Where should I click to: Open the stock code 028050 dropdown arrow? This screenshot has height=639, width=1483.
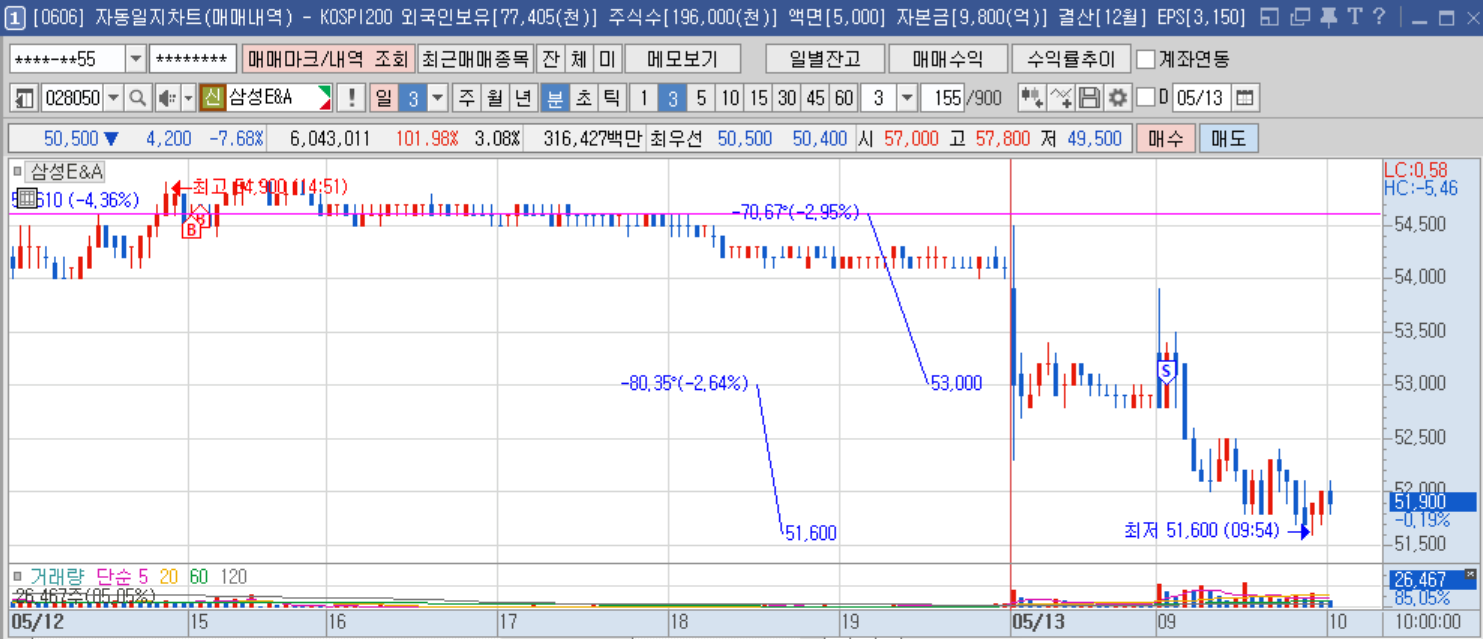(113, 98)
